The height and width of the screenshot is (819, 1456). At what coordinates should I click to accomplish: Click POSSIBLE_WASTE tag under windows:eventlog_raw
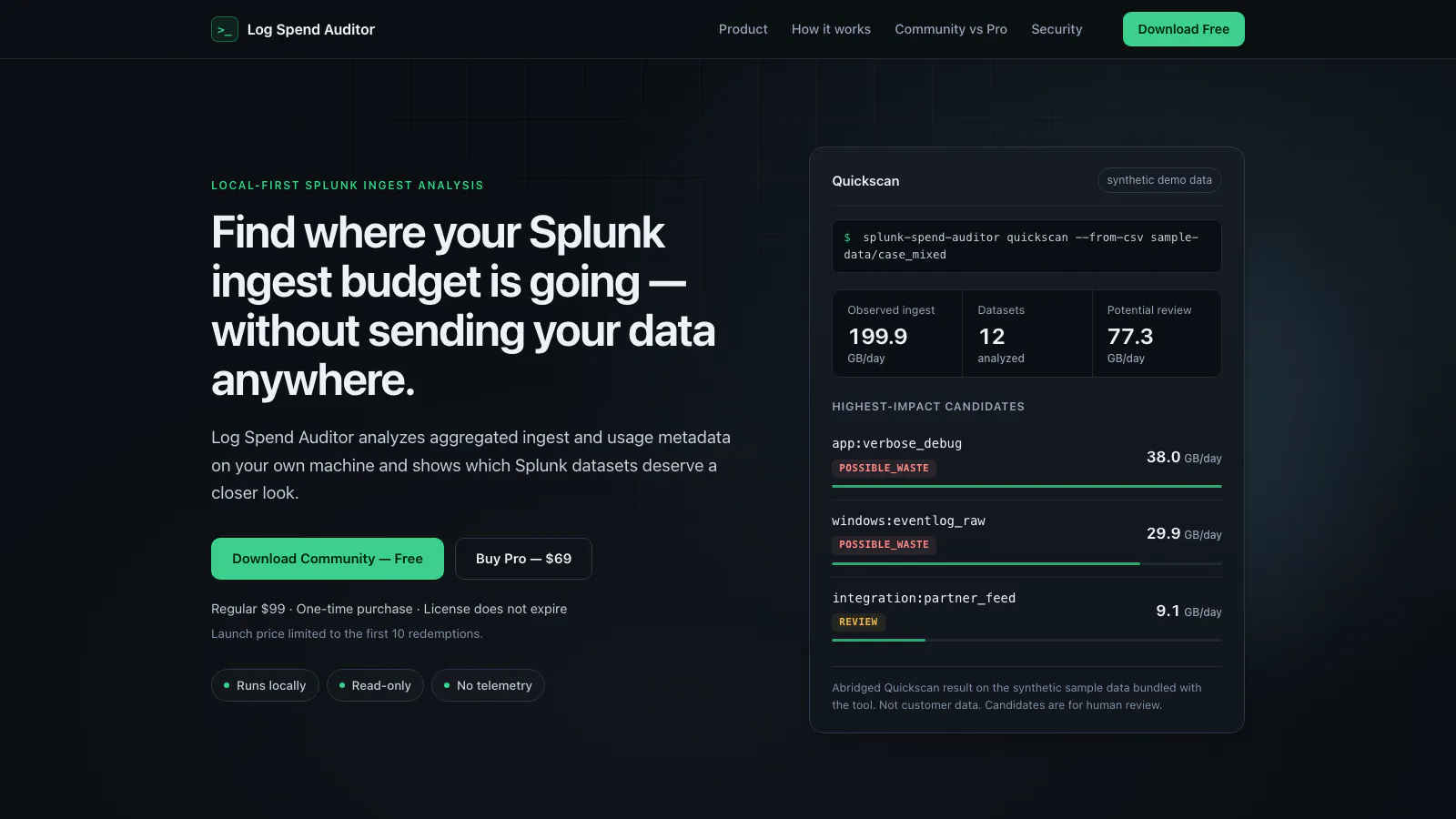click(884, 545)
